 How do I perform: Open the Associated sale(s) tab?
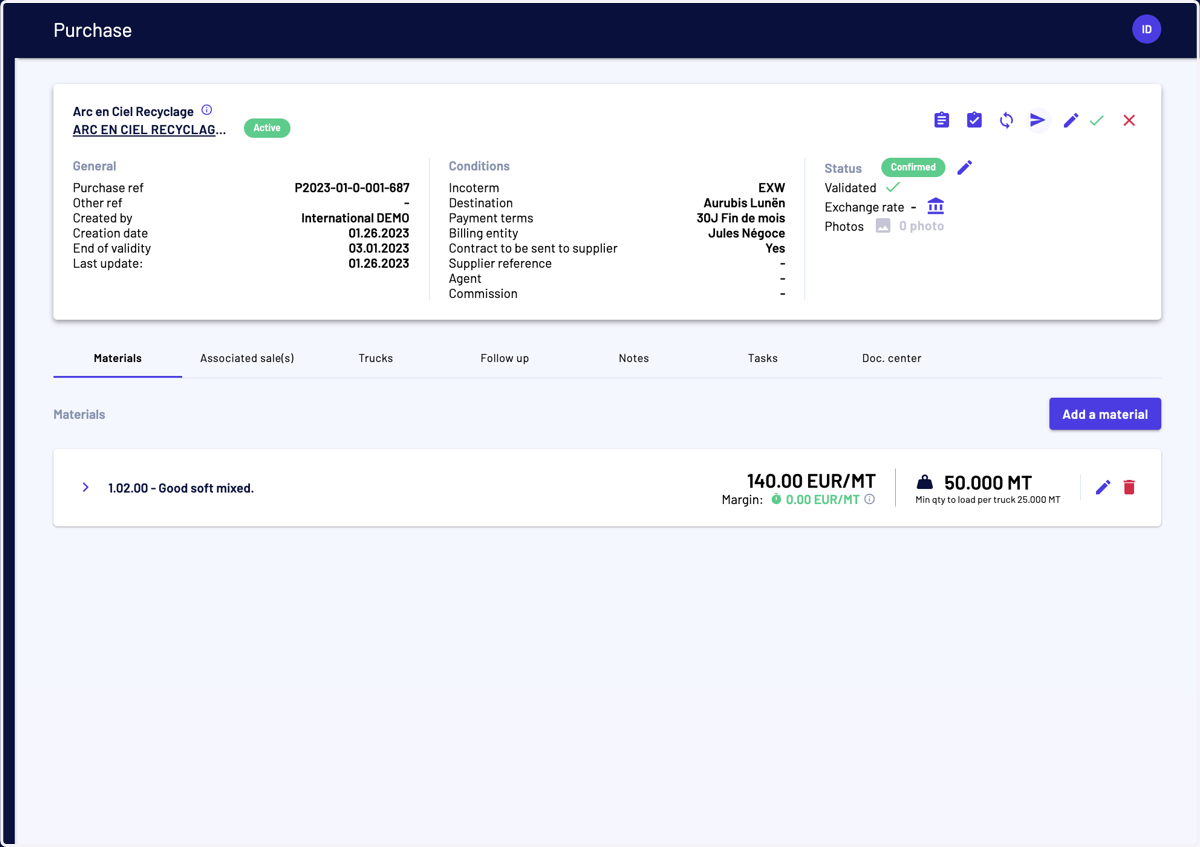[247, 358]
